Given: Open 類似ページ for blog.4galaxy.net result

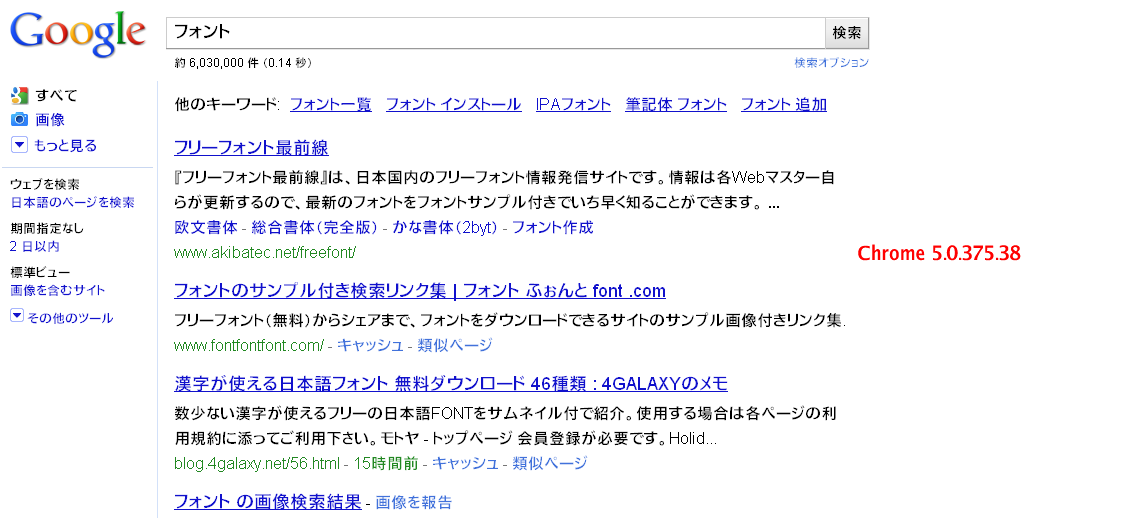Looking at the screenshot, I should click(x=549, y=463).
